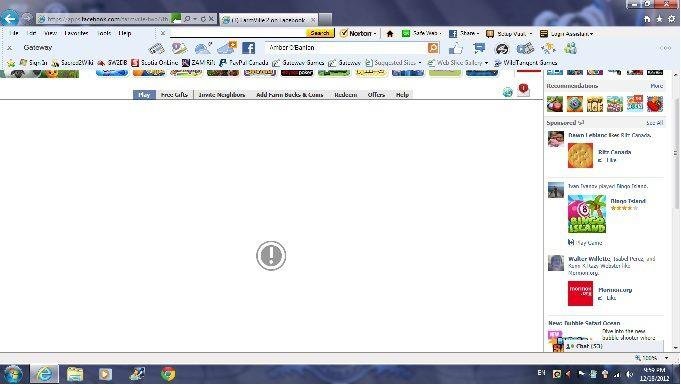
Task: Click the yellow Norton Search button
Action: [x=320, y=33]
